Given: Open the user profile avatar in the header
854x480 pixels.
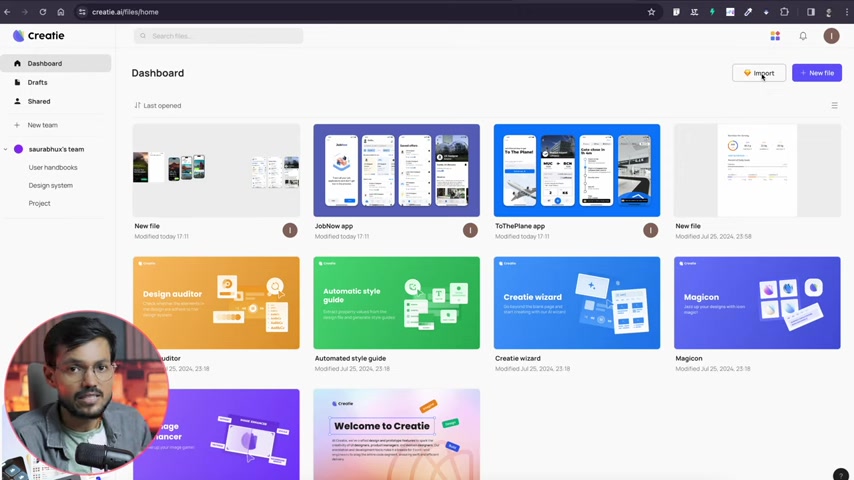Looking at the screenshot, I should tap(831, 36).
